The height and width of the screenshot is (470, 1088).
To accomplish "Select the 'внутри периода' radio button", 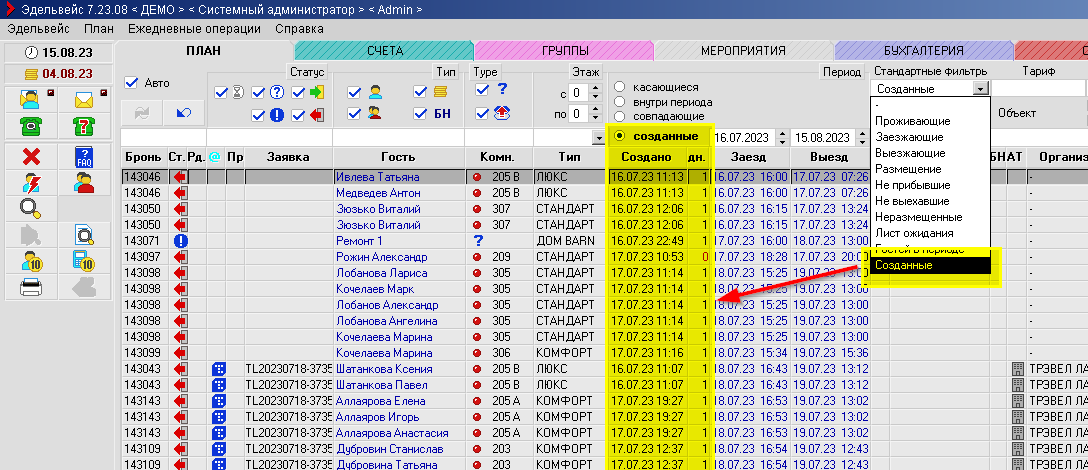I will pos(620,102).
